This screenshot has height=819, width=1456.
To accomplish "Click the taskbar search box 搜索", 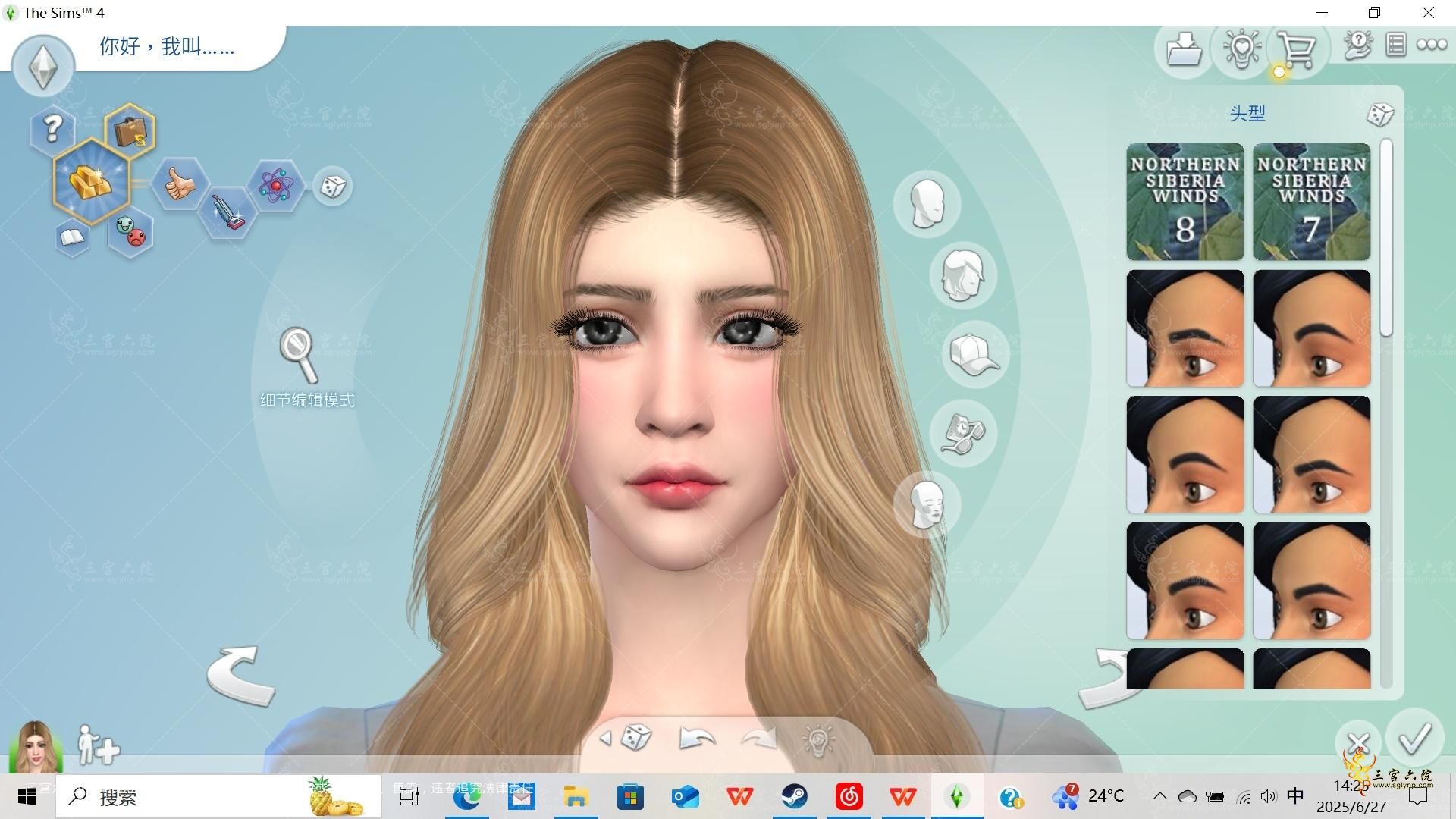I will click(218, 797).
